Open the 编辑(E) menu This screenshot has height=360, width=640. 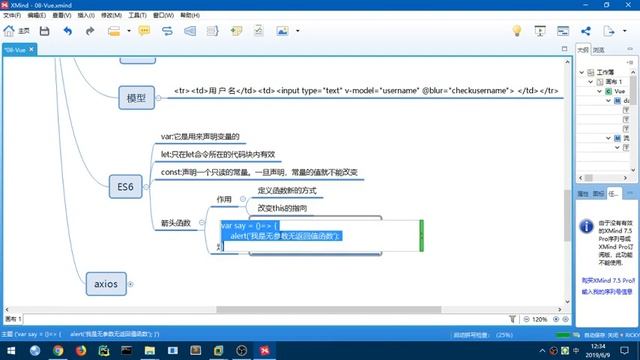click(x=36, y=15)
